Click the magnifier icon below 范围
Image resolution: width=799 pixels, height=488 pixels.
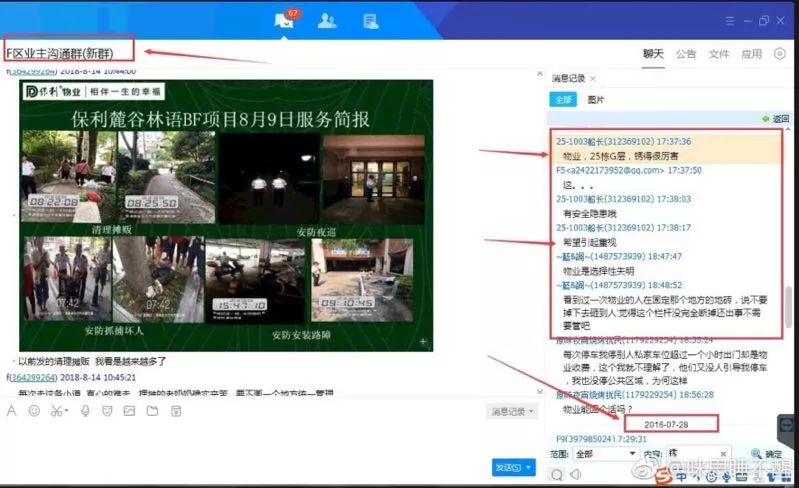tap(557, 475)
